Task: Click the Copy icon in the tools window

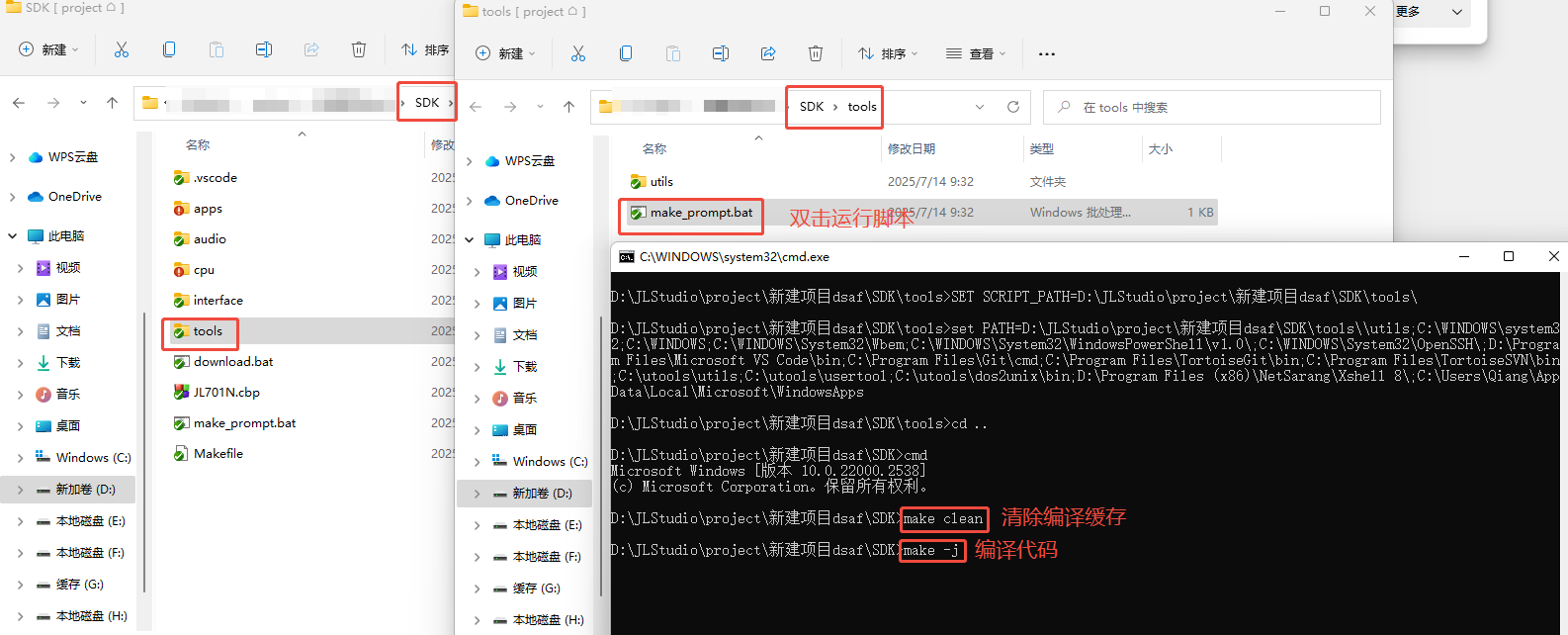Action: (626, 53)
